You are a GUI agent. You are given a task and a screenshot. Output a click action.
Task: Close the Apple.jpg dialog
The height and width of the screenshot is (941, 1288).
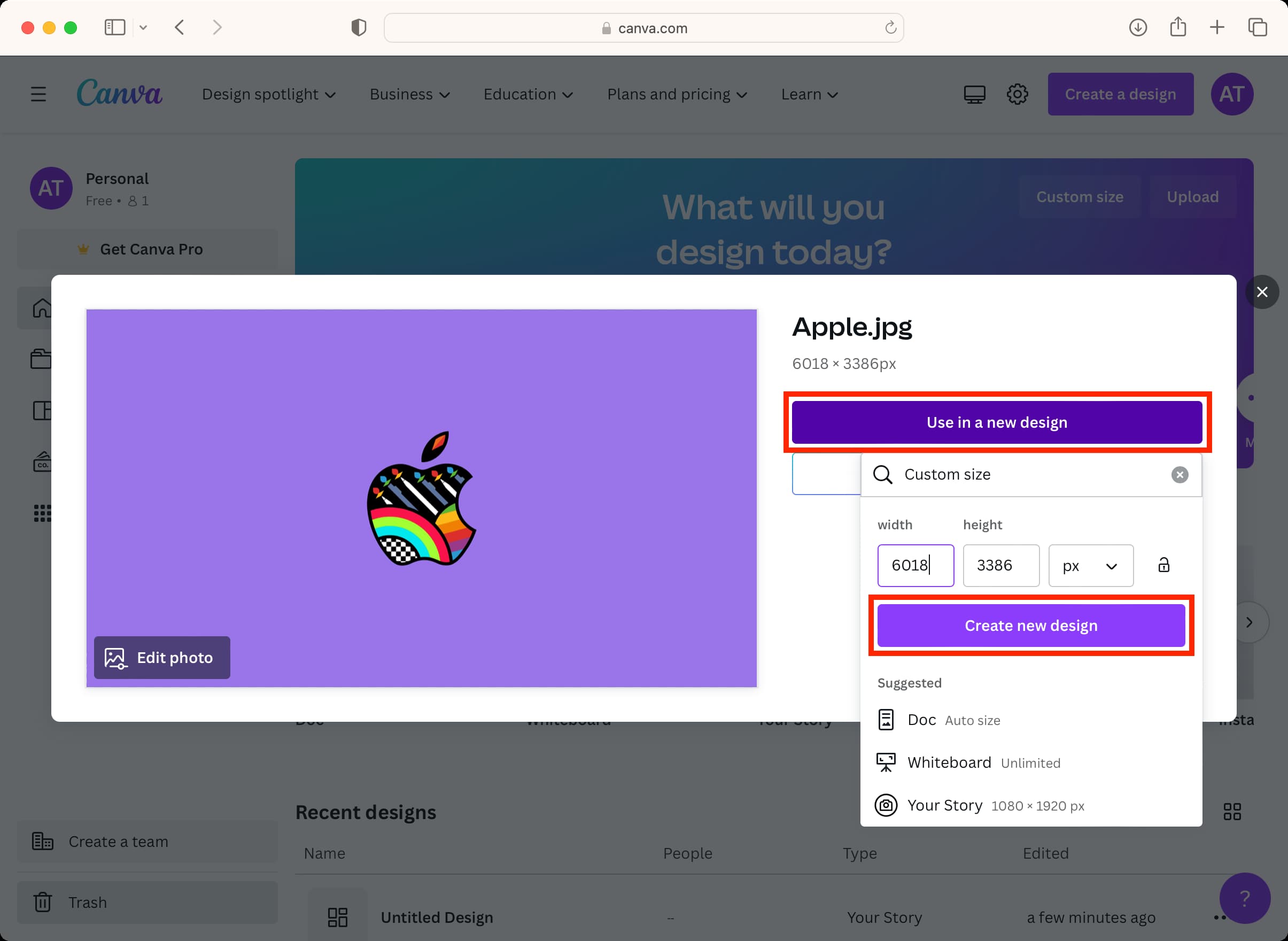[x=1262, y=291]
